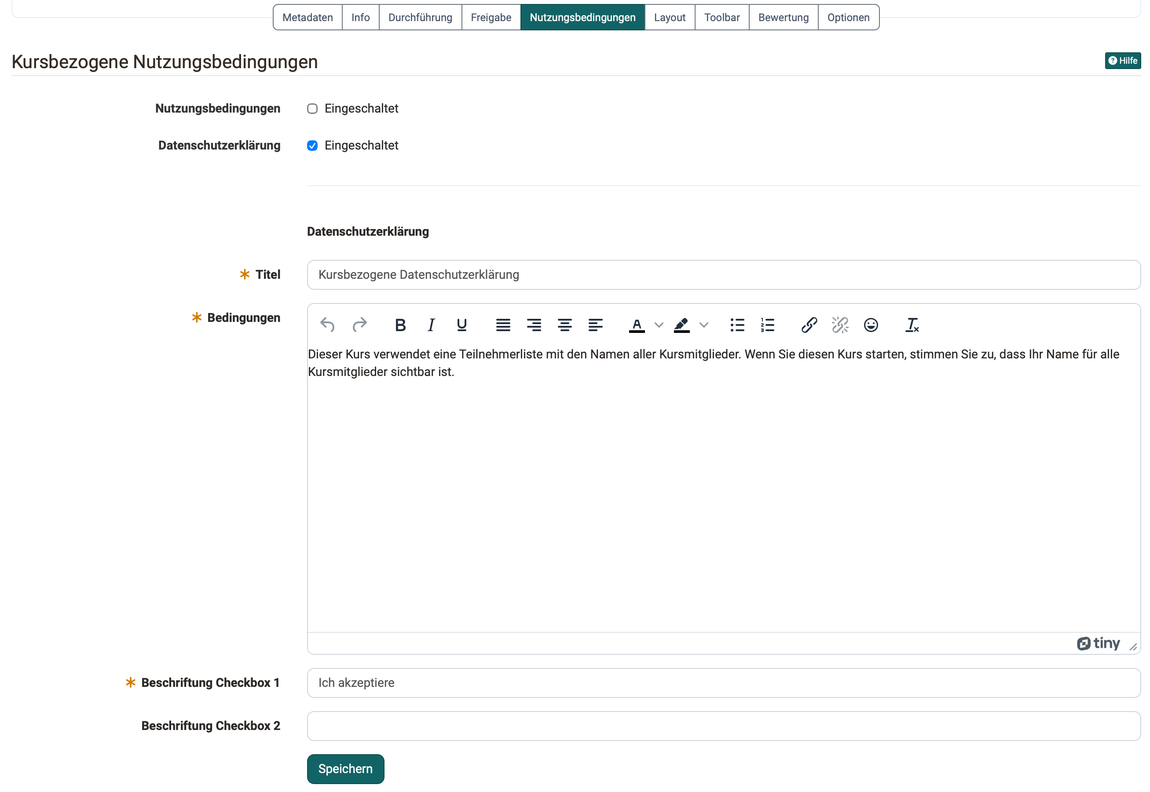Select the Nutzungsbedingungen tab
This screenshot has height=792, width=1150.
click(x=582, y=18)
